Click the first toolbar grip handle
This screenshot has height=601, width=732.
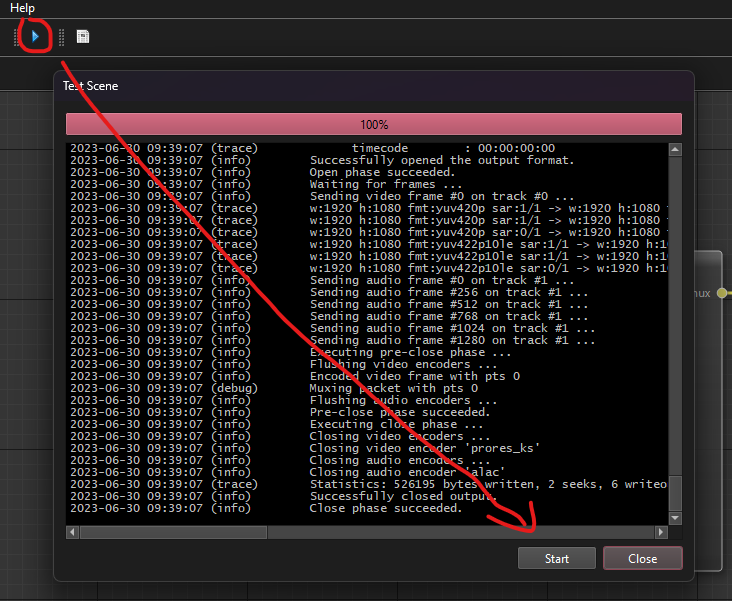pyautogui.click(x=16, y=37)
